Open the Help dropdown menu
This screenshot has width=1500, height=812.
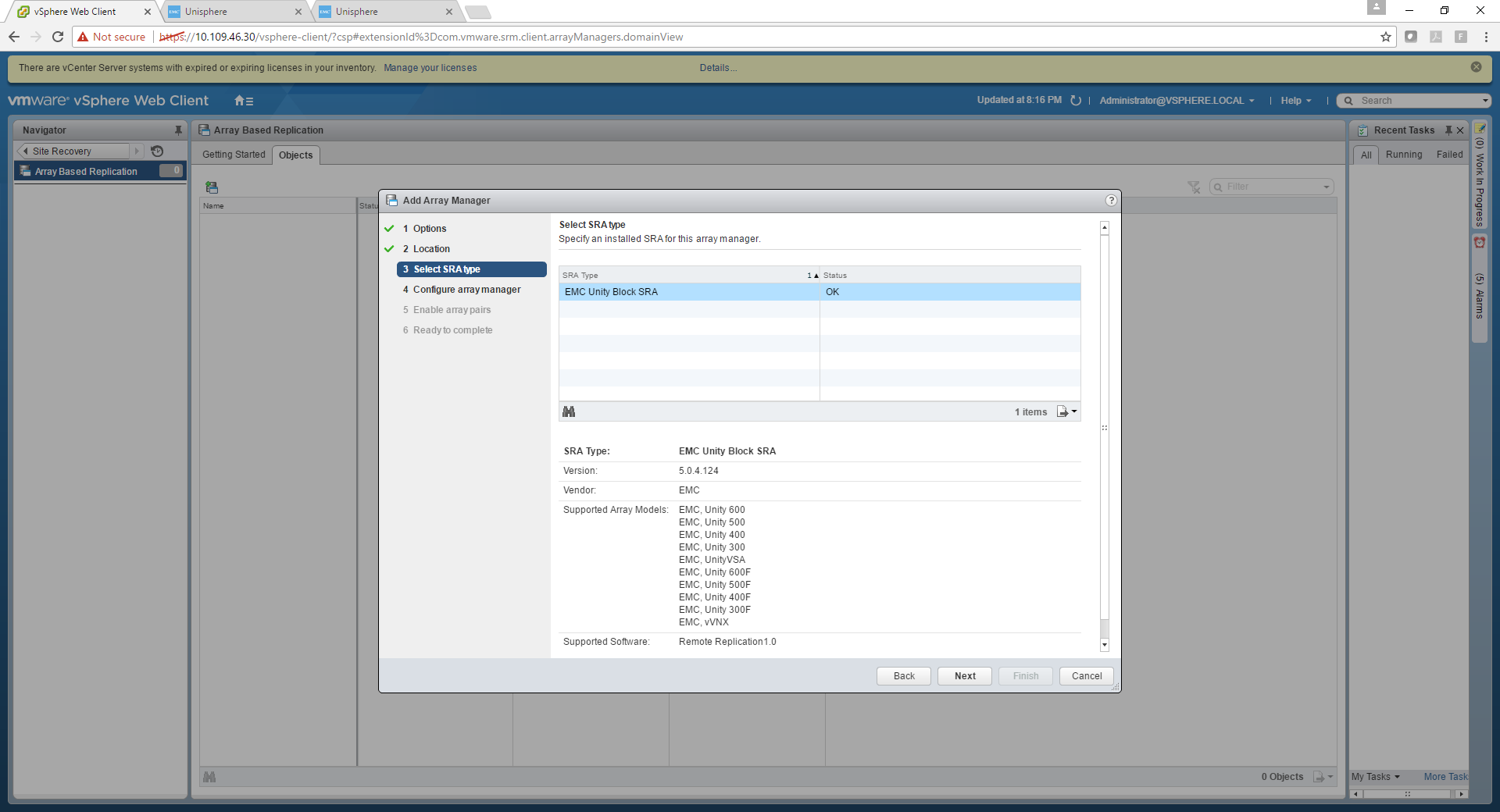click(x=1295, y=101)
